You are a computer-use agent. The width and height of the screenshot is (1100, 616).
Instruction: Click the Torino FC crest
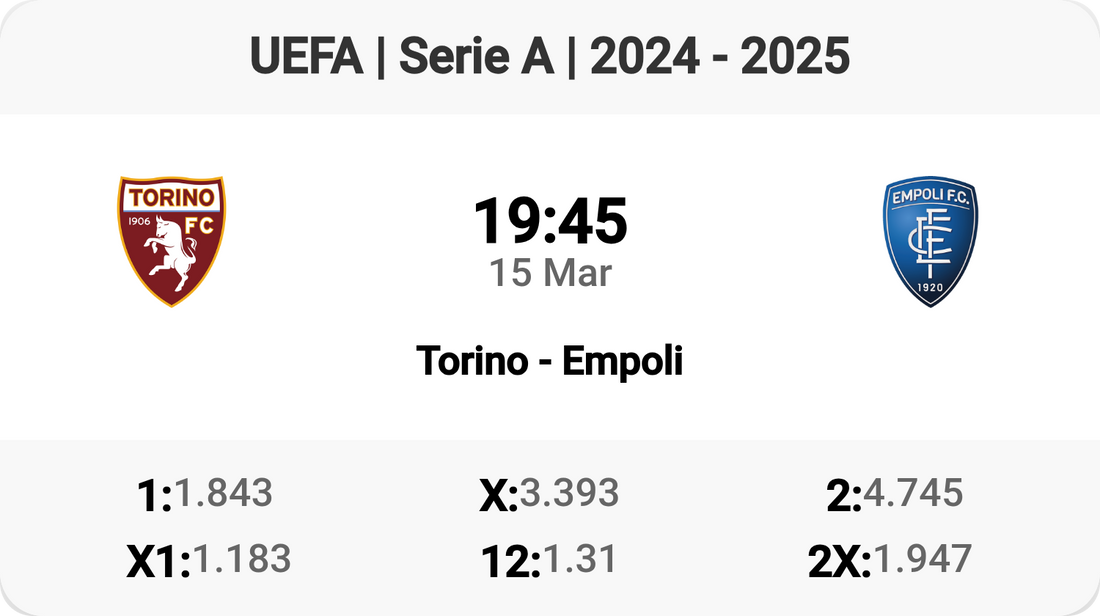tap(172, 241)
